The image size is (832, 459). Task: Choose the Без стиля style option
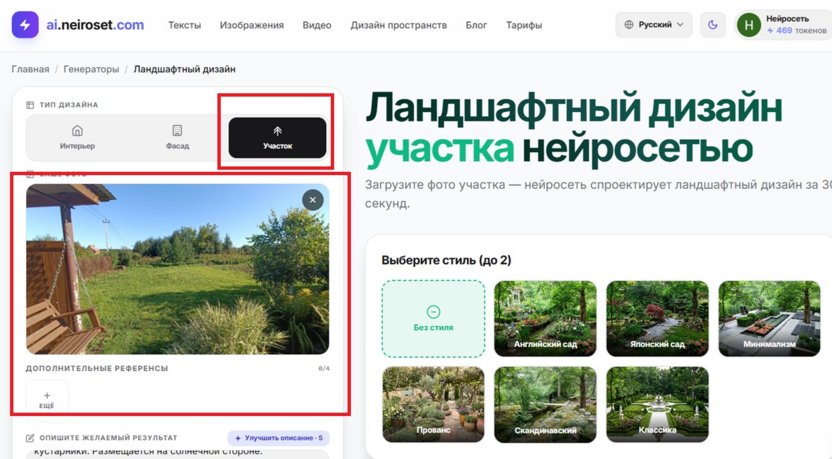pyautogui.click(x=433, y=318)
